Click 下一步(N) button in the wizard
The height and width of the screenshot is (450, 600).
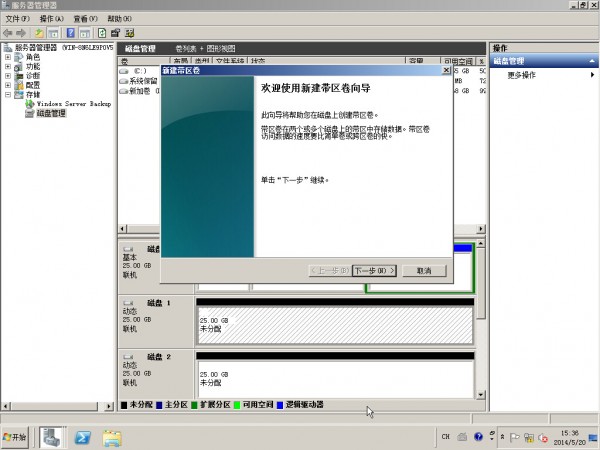pos(375,270)
